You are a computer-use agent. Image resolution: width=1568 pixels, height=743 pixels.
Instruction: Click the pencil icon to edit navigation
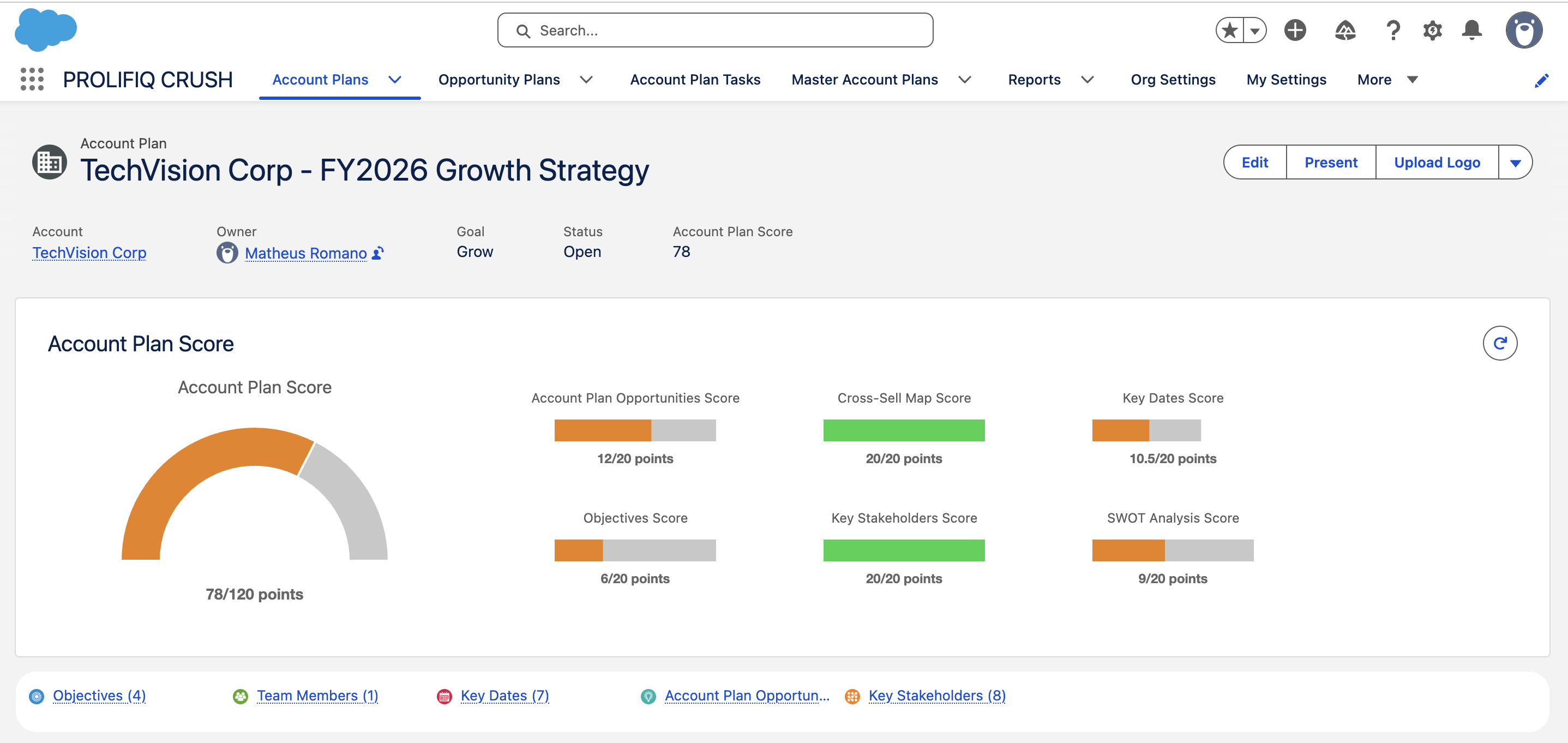[1541, 80]
